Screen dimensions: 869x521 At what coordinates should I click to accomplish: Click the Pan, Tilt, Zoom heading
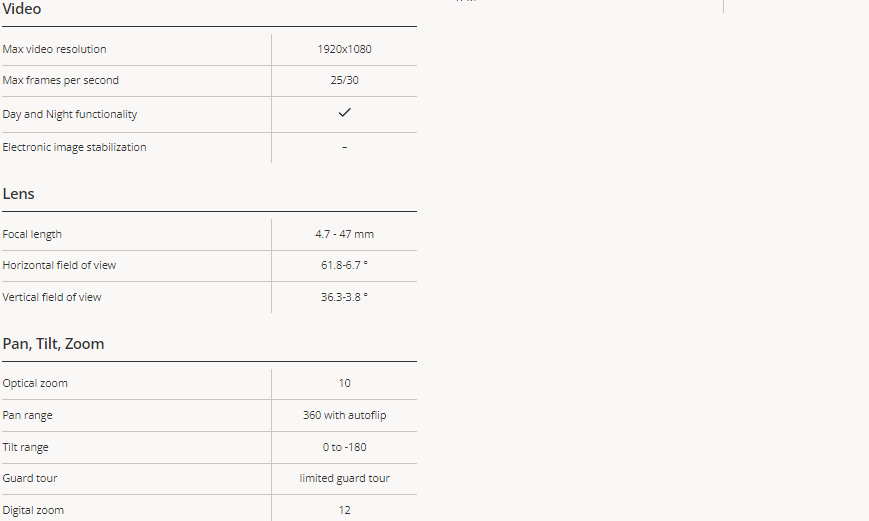click(53, 344)
